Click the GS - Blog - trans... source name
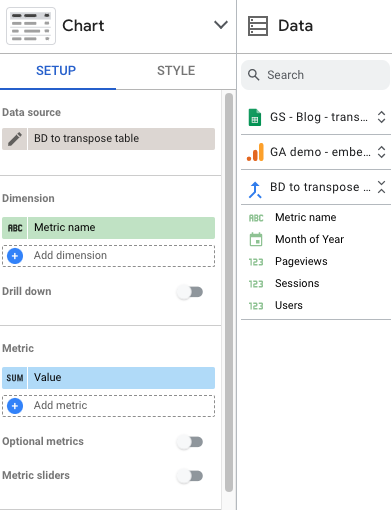Viewport: 392px width, 510px height. 319,117
